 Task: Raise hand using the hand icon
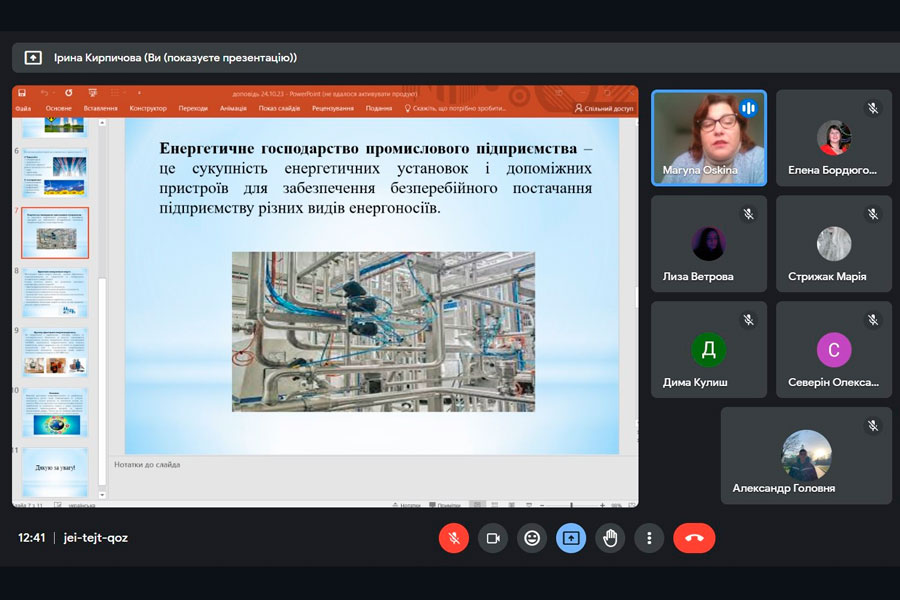click(610, 538)
